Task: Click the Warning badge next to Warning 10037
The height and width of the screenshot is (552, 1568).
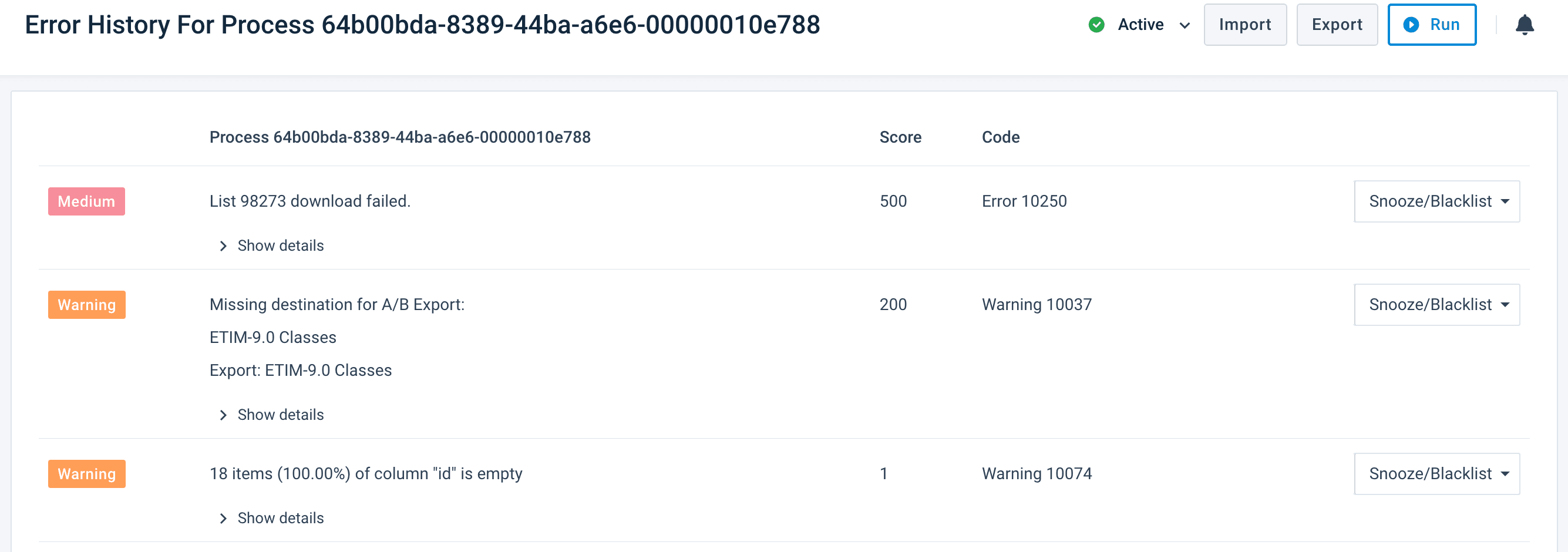Action: pyautogui.click(x=86, y=304)
